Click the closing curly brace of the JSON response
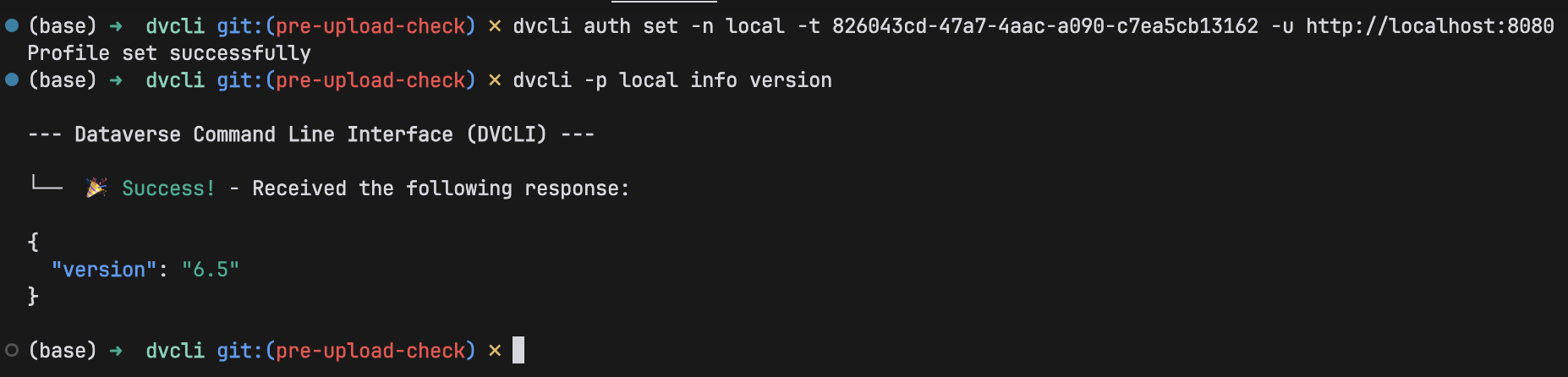The width and height of the screenshot is (1568, 377). tap(33, 297)
